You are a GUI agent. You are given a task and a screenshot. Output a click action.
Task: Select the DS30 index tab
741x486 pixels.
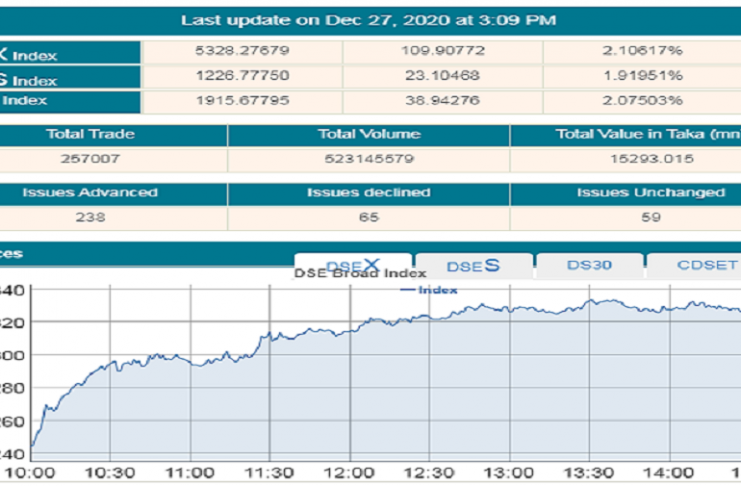click(x=589, y=266)
